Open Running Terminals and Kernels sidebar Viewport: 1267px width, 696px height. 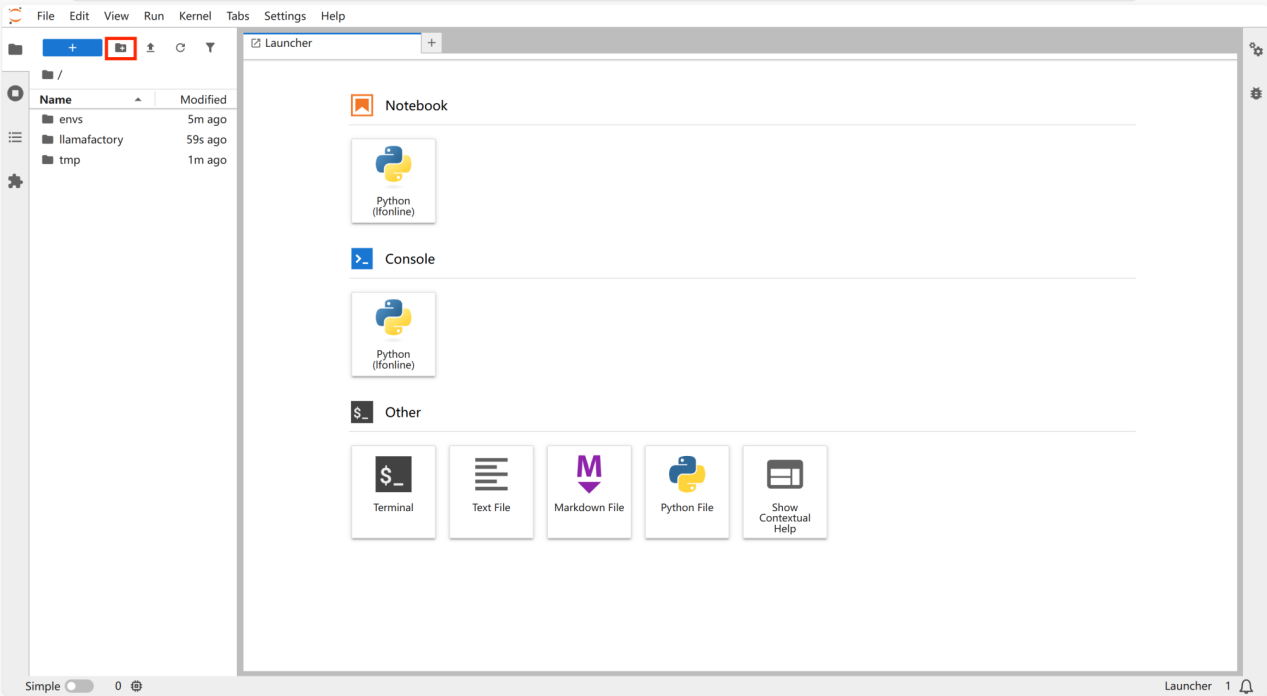pyautogui.click(x=15, y=93)
